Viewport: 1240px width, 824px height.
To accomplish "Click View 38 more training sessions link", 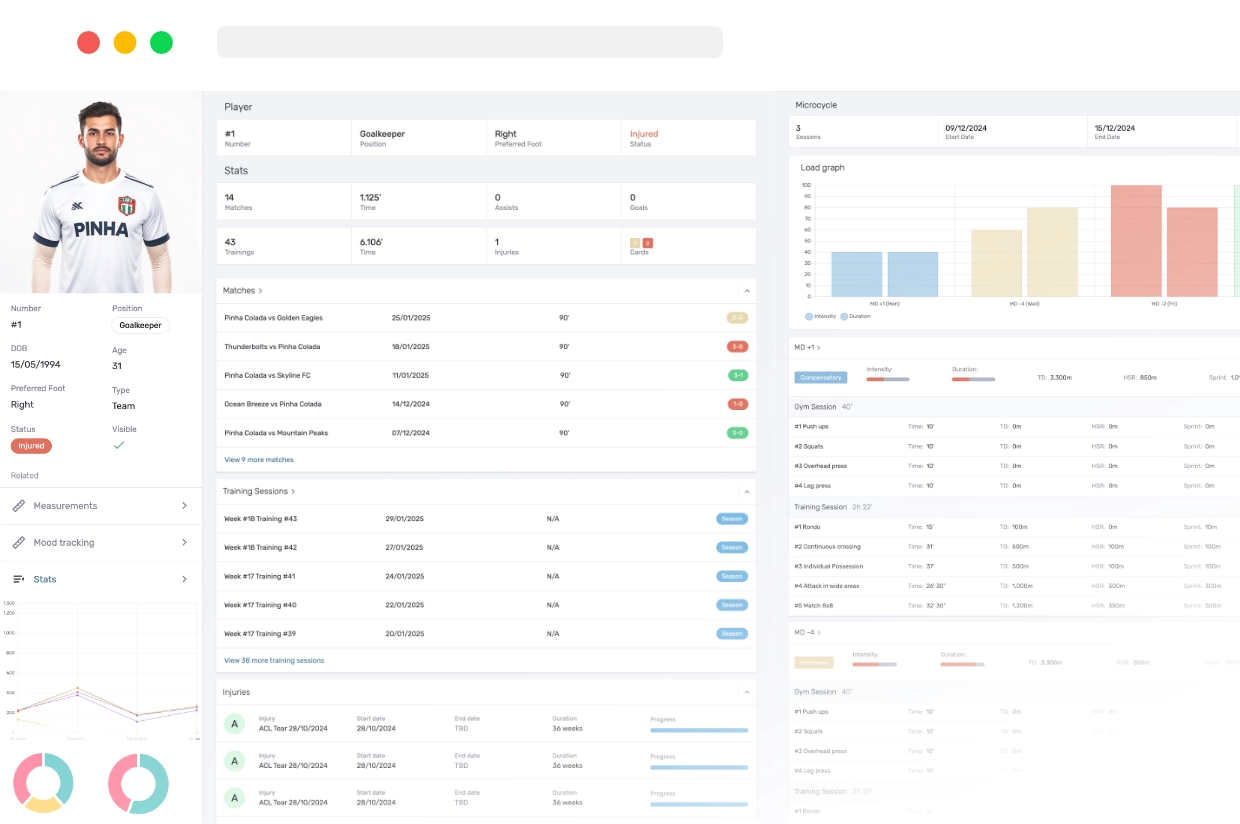I will (x=274, y=661).
